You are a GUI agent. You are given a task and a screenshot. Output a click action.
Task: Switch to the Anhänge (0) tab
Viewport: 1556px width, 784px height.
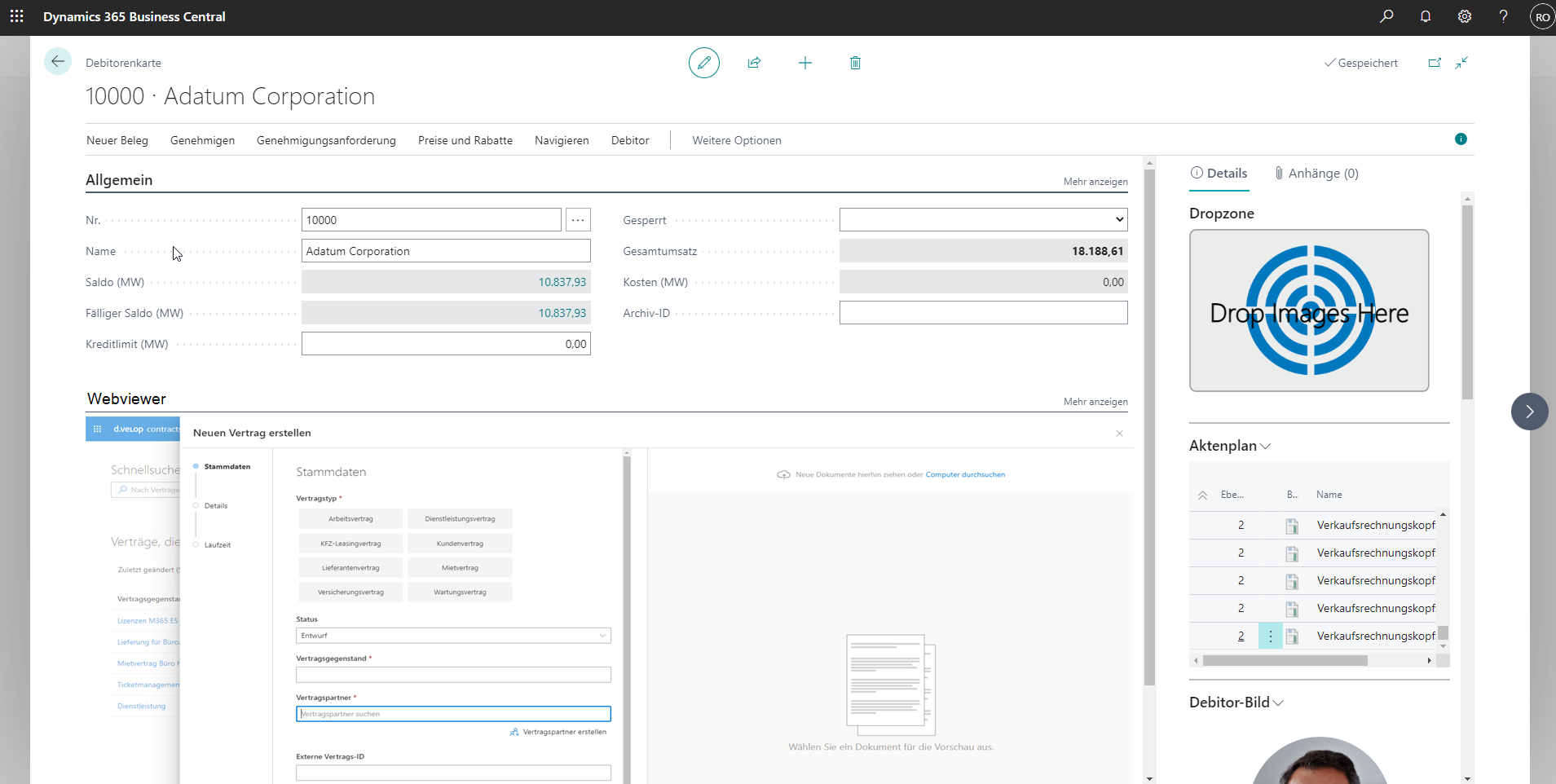point(1316,173)
